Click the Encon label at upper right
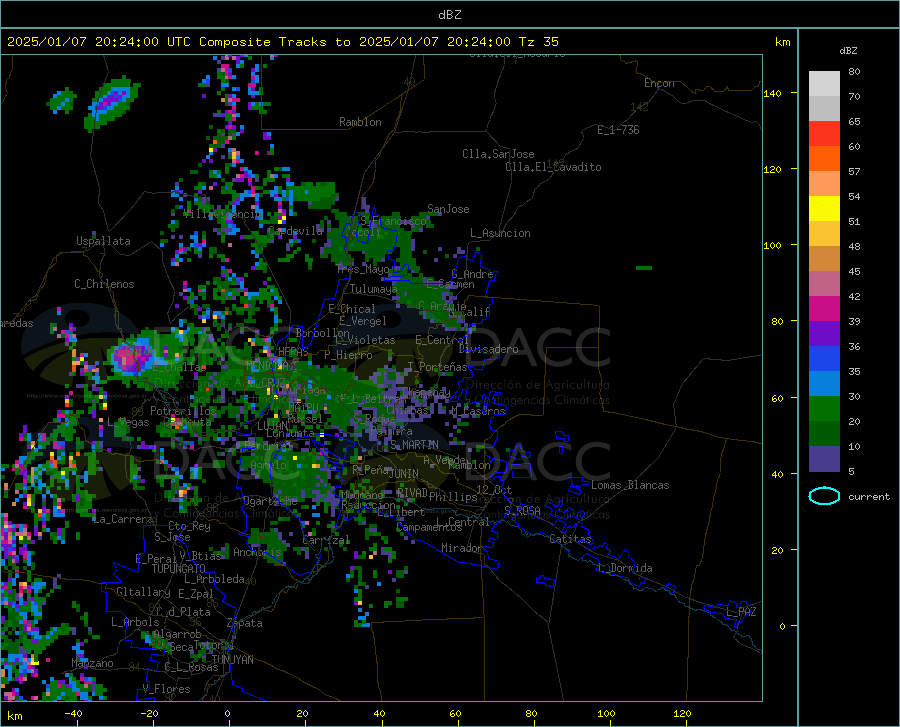The image size is (900, 727). tap(659, 83)
